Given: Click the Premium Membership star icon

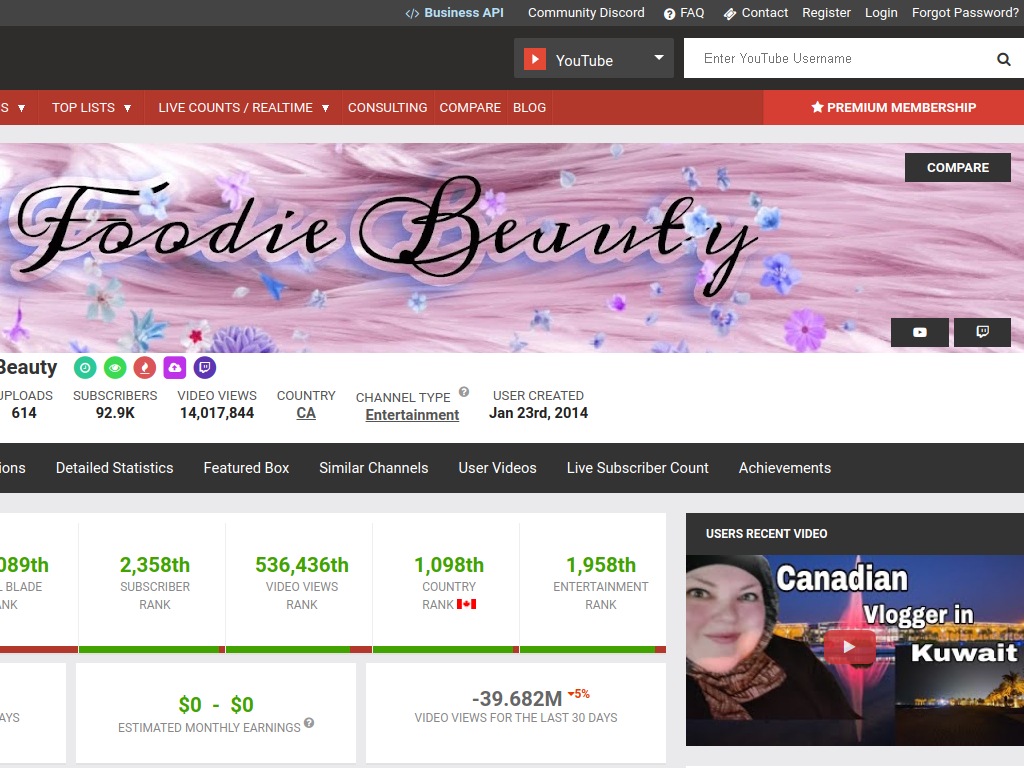Looking at the screenshot, I should pos(817,107).
